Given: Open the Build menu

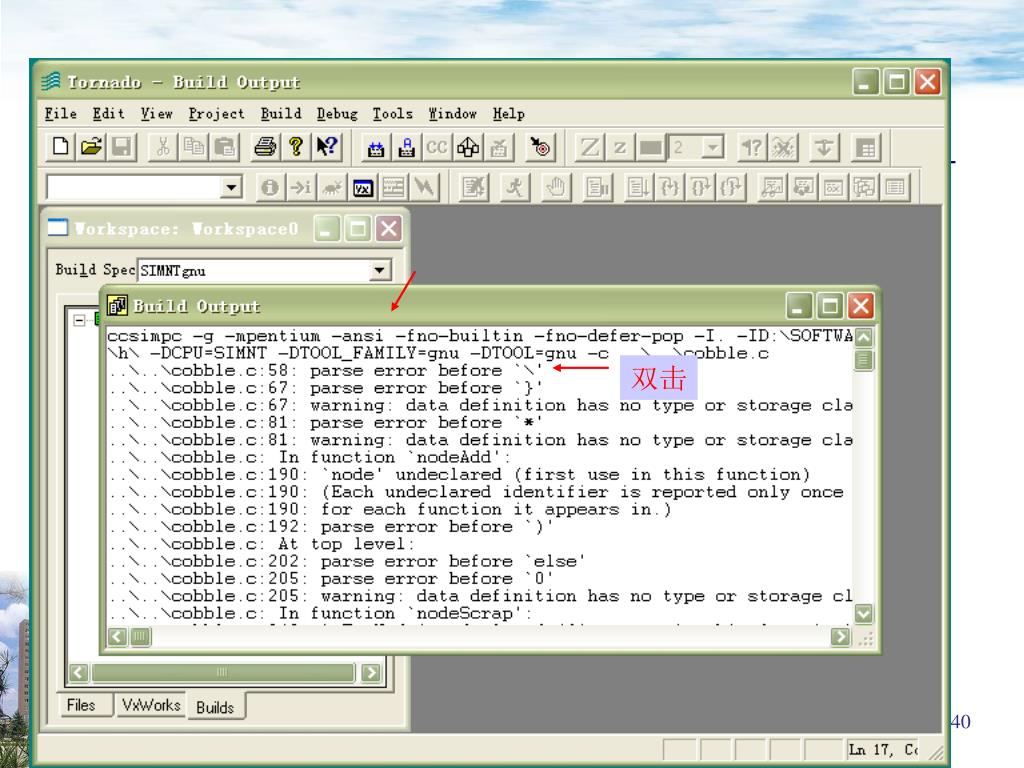Looking at the screenshot, I should (x=281, y=114).
